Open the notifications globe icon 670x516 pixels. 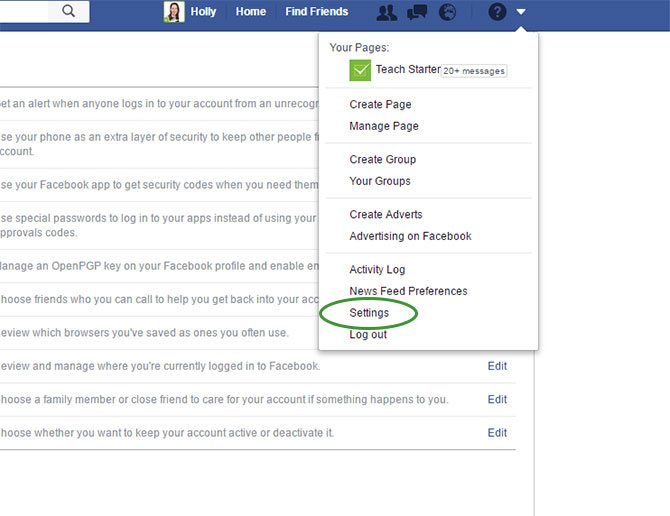click(x=447, y=12)
